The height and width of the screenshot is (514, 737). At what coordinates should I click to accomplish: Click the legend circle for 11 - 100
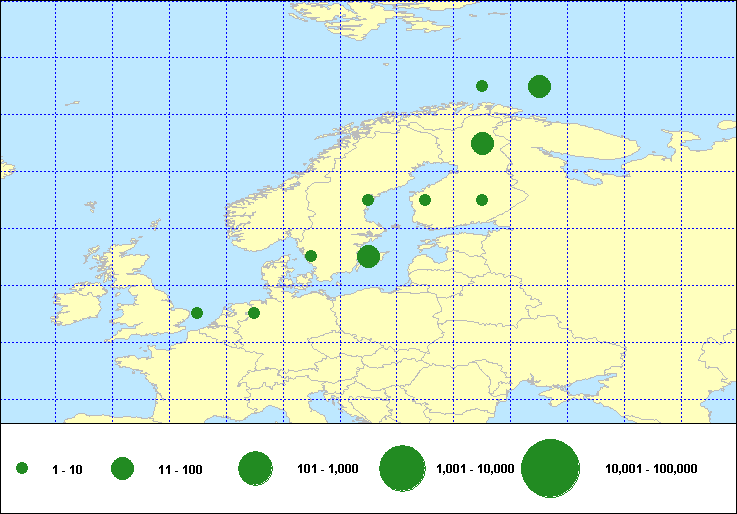(x=123, y=469)
